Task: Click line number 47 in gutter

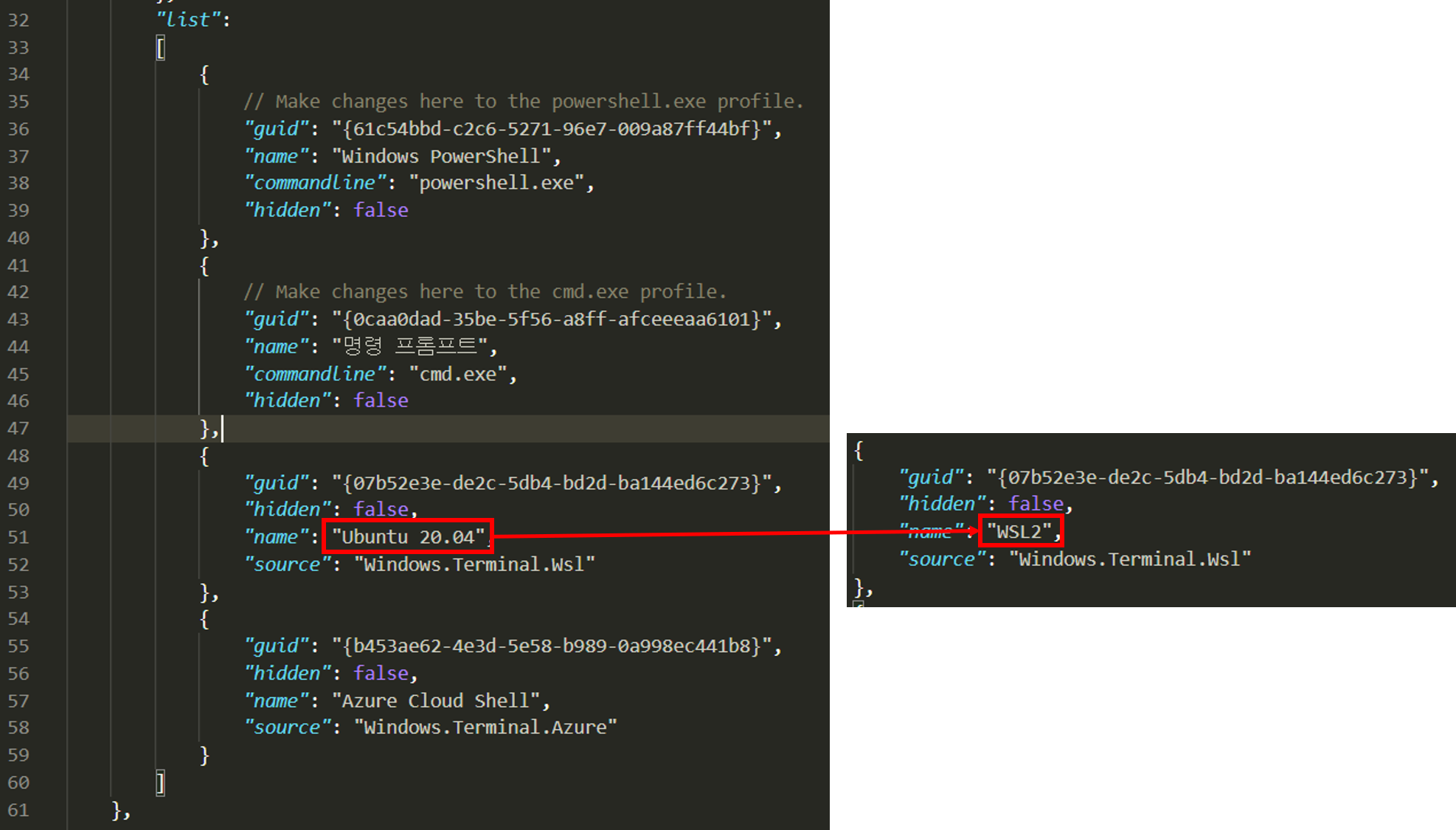Action: (x=18, y=429)
